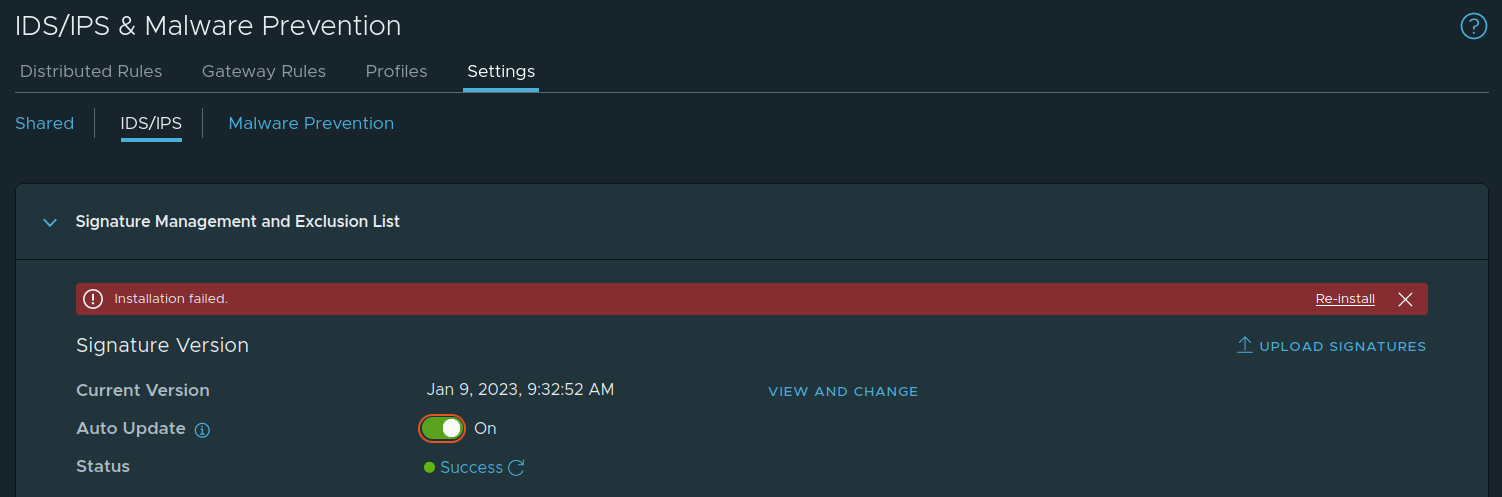Screen dimensions: 1502x497
Task: Switch to Malware Prevention sub-tab
Action: point(311,124)
